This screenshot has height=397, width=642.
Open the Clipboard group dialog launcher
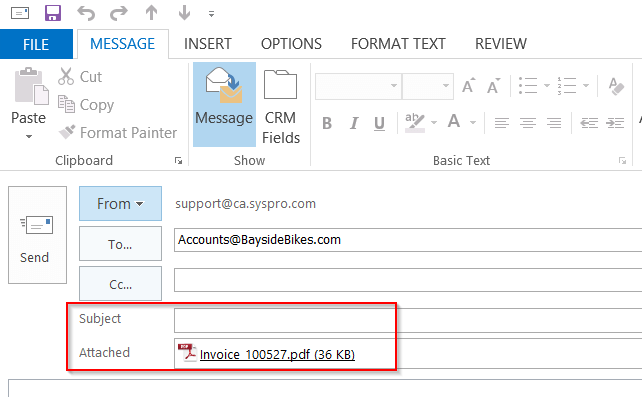(x=179, y=161)
